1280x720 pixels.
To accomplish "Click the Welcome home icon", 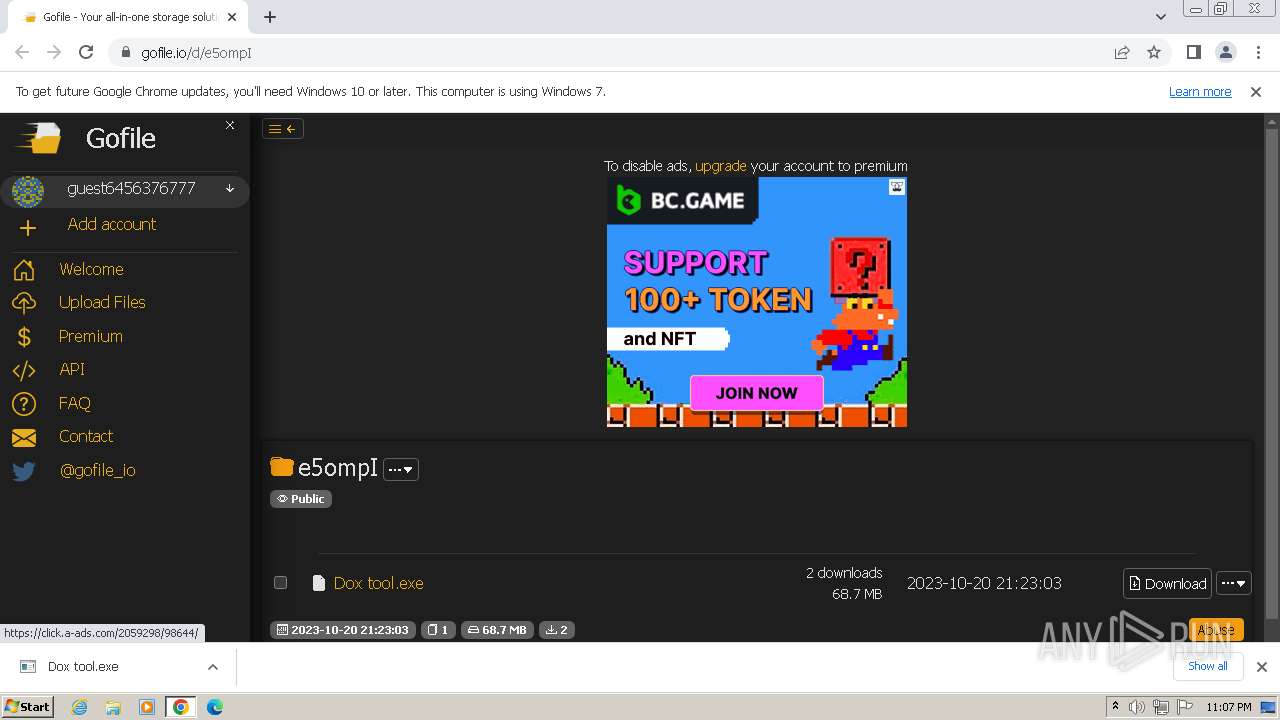I will pyautogui.click(x=24, y=270).
